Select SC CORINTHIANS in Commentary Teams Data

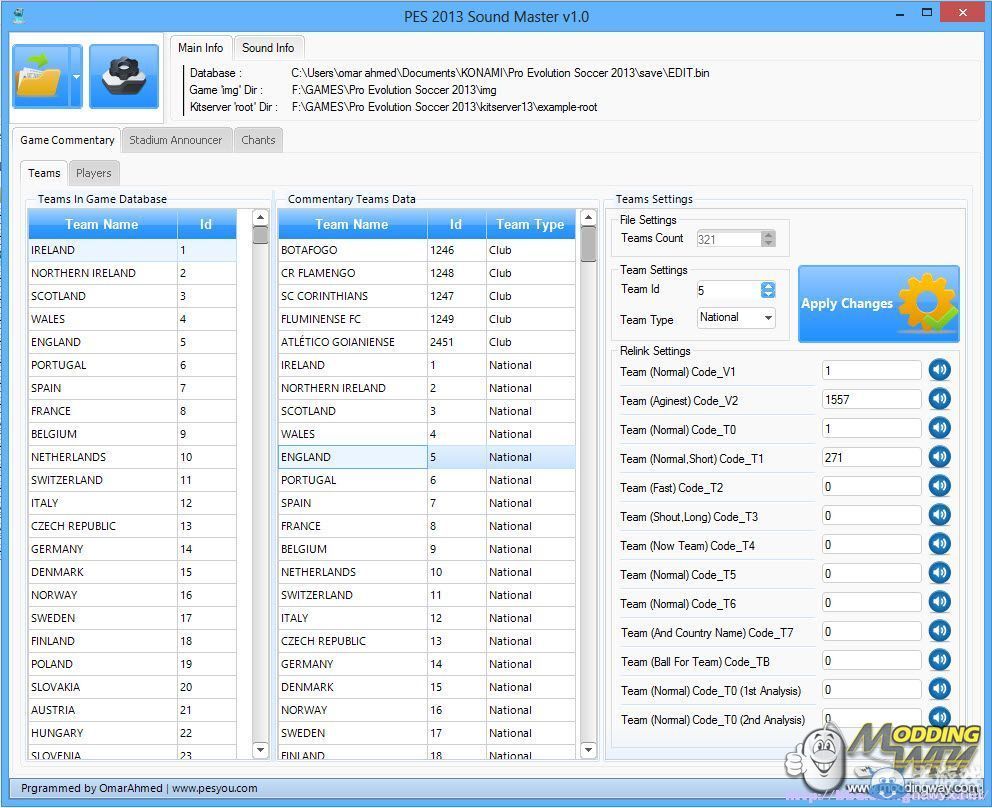click(x=426, y=296)
